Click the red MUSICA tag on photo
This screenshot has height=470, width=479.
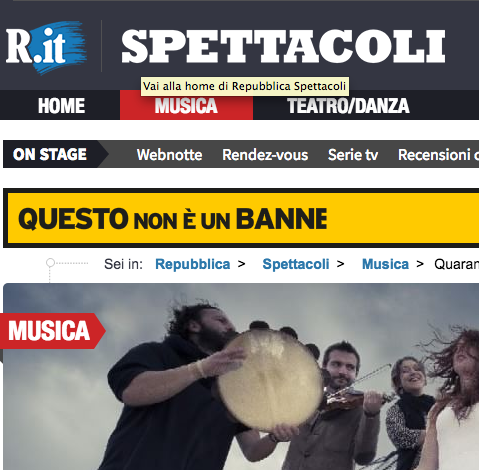(52, 331)
